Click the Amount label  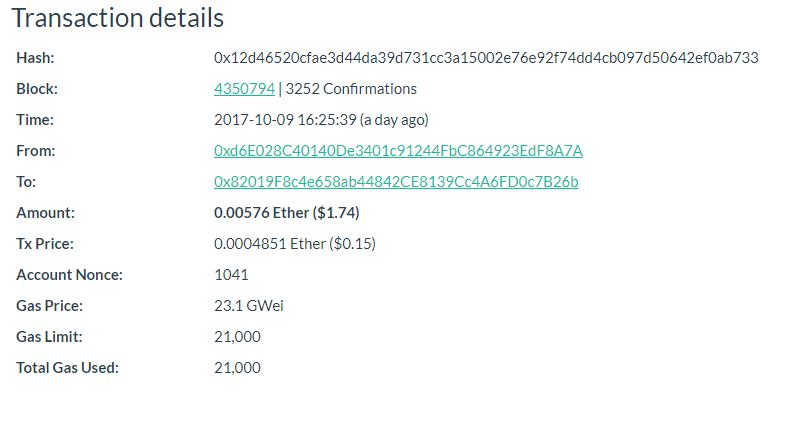click(x=45, y=213)
